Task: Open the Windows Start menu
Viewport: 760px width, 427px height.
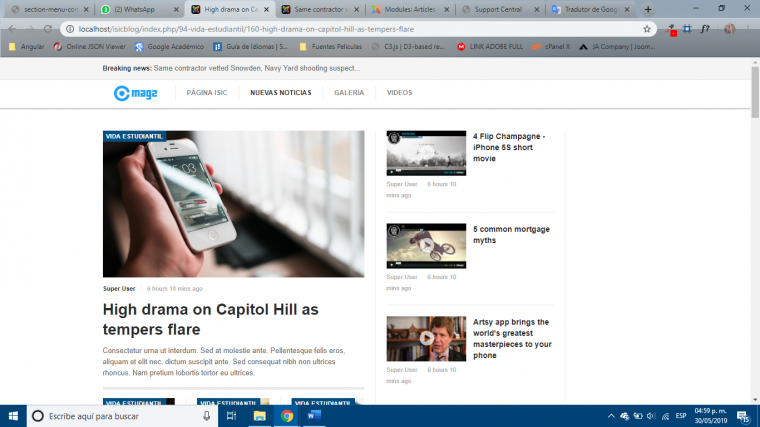Action: pyautogui.click(x=13, y=416)
